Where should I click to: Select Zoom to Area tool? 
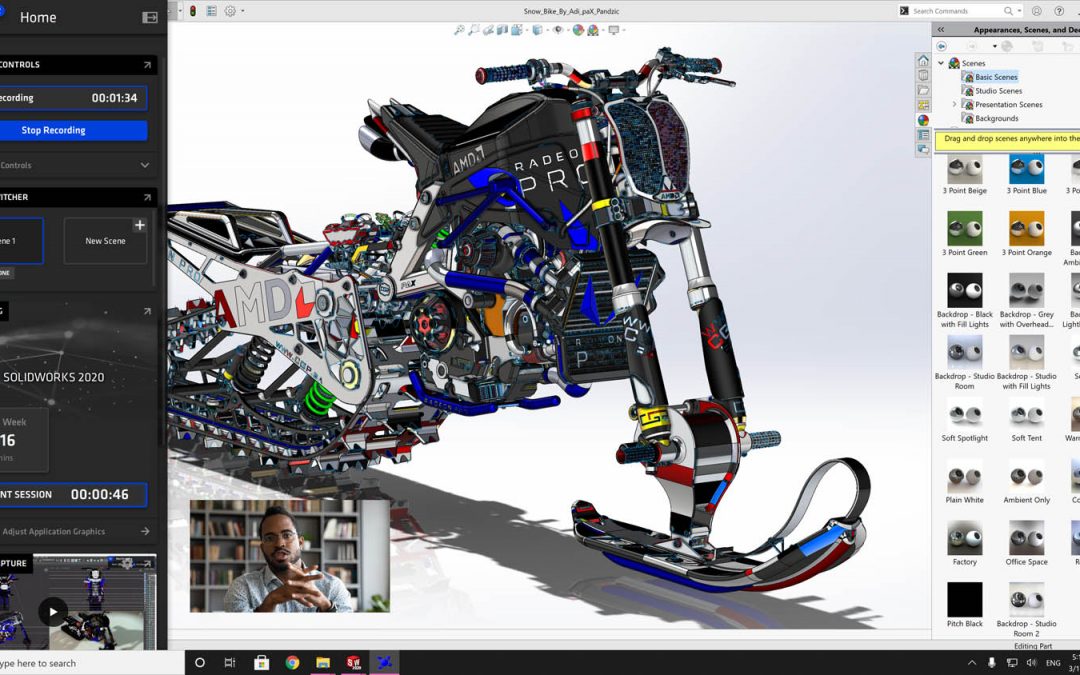point(474,30)
